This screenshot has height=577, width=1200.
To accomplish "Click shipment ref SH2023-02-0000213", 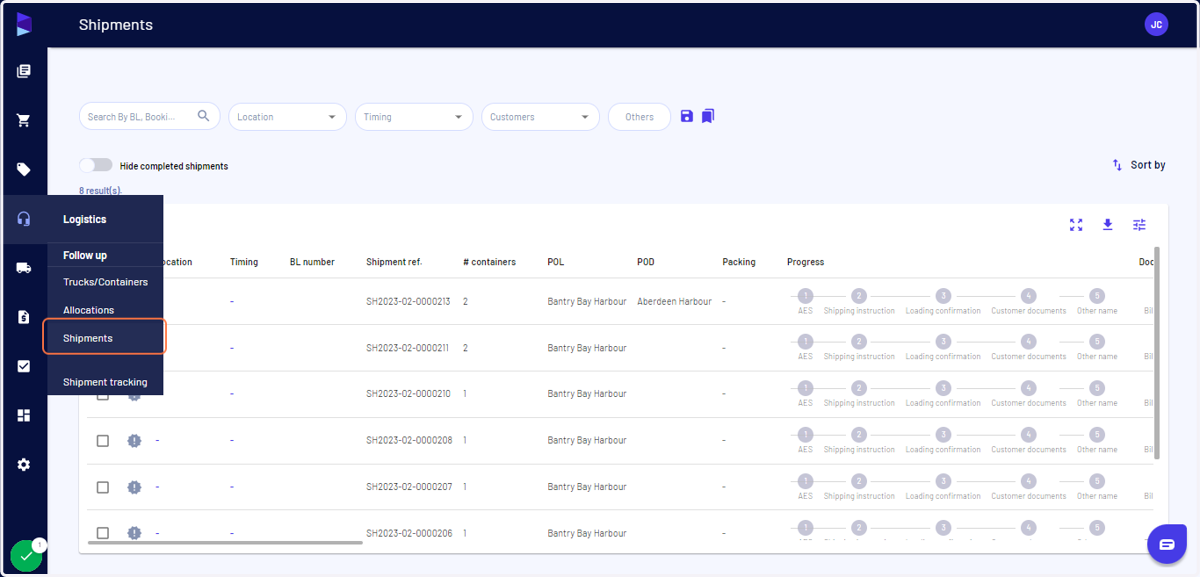I will (x=408, y=301).
